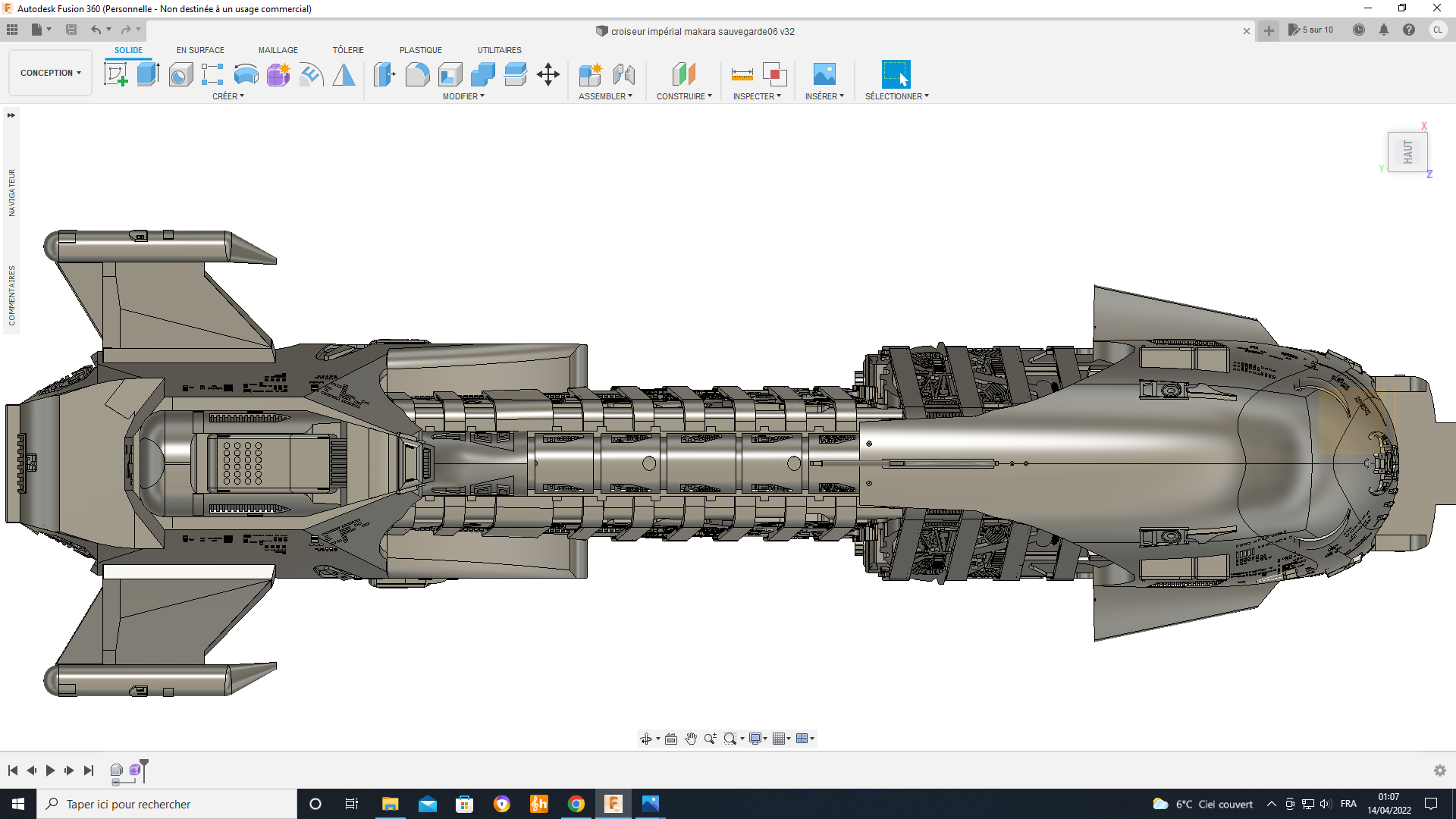
Task: Click the second feature marker in timeline
Action: pos(135,770)
